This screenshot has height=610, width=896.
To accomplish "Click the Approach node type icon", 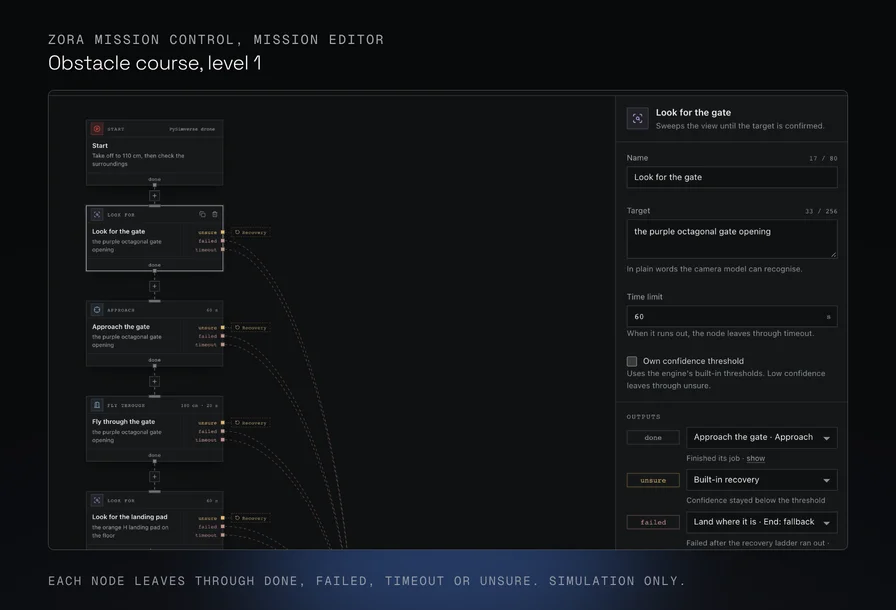I will 97,310.
